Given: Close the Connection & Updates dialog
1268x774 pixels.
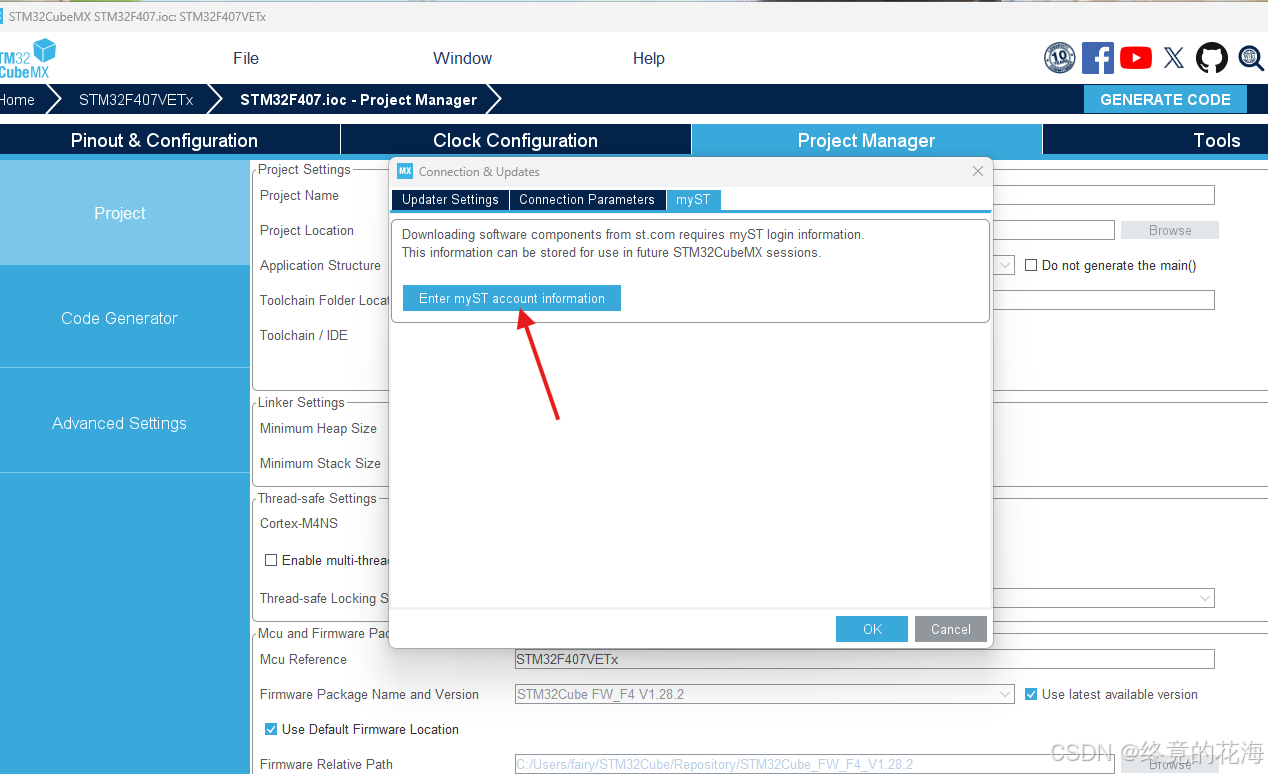Looking at the screenshot, I should click(978, 171).
